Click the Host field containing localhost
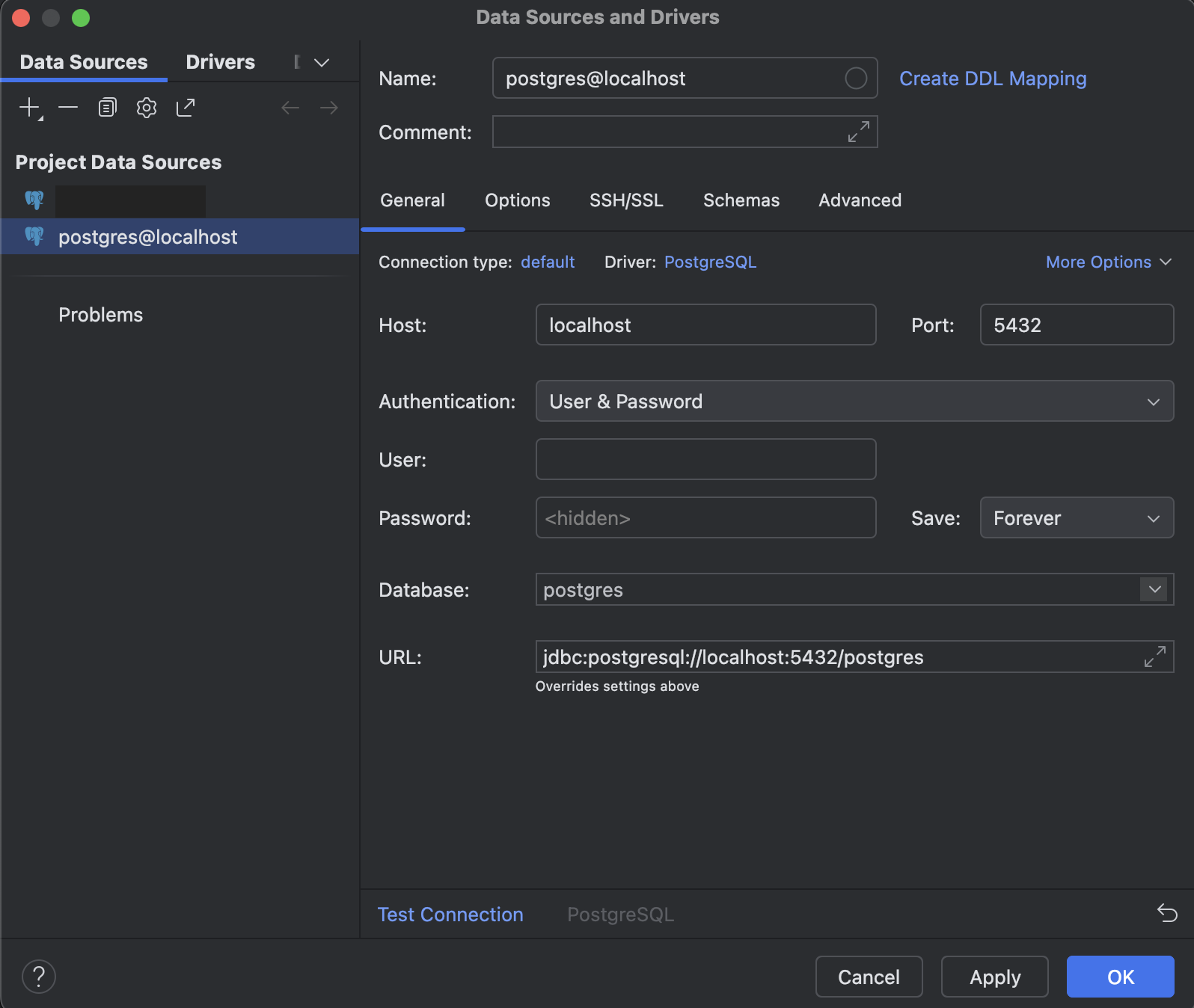The width and height of the screenshot is (1194, 1008). [706, 325]
